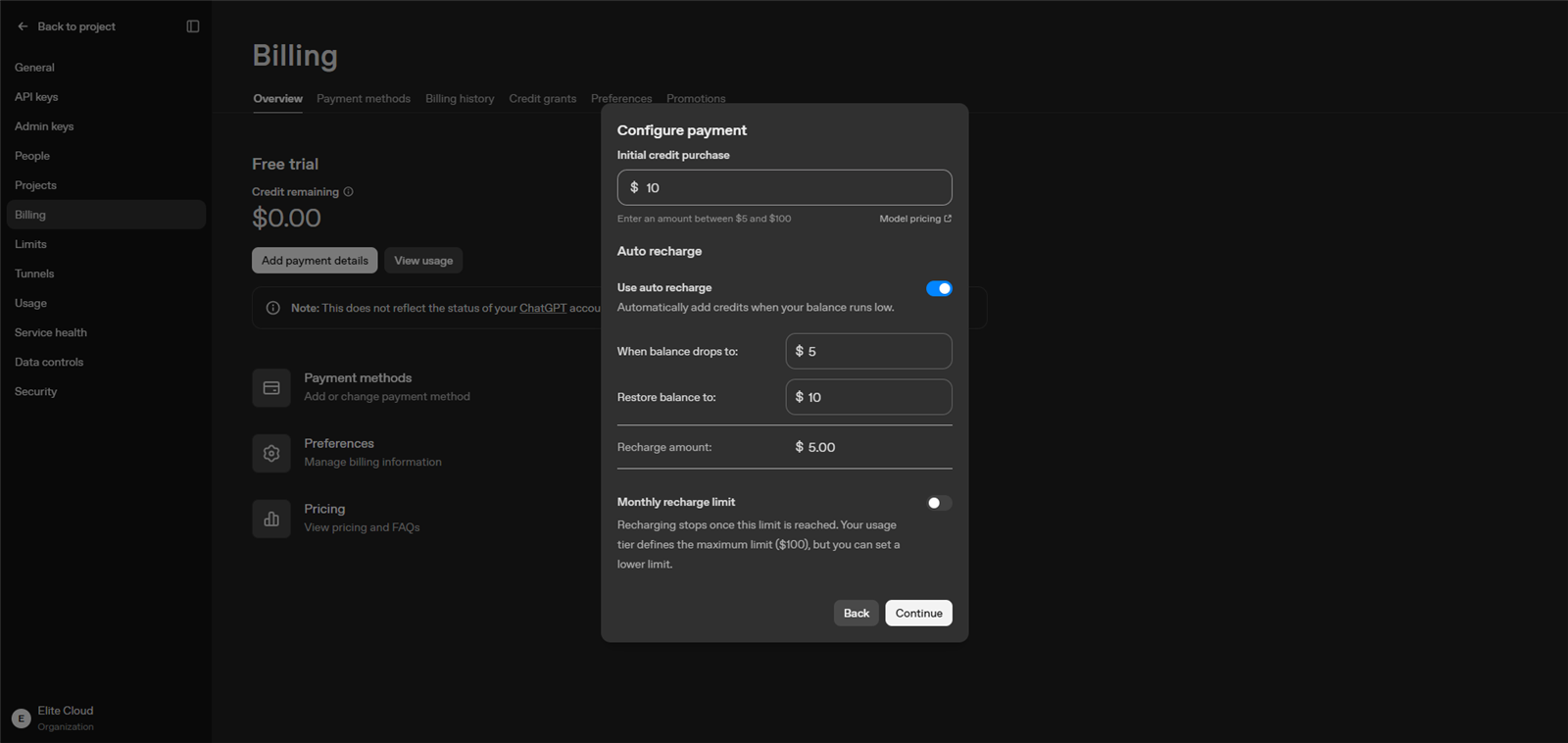Click Back to project link
Viewport: 1568px width, 743px height.
tap(76, 26)
